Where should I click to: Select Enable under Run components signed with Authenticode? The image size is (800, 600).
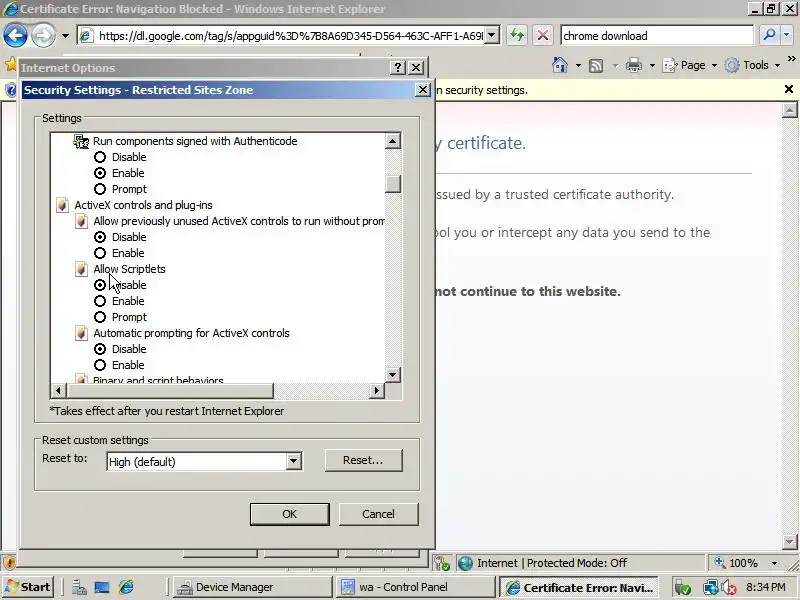tap(100, 173)
